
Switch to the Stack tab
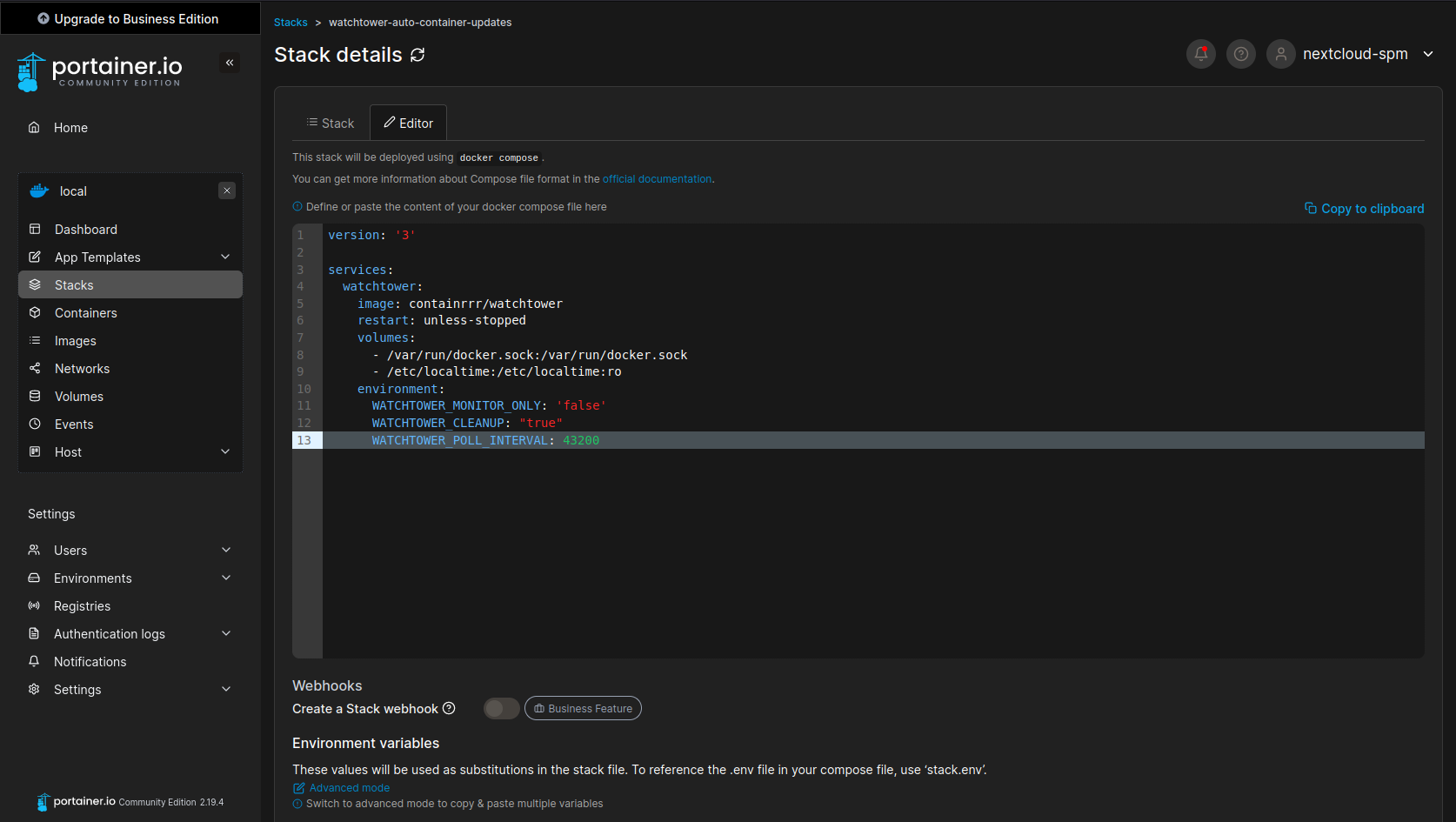331,124
